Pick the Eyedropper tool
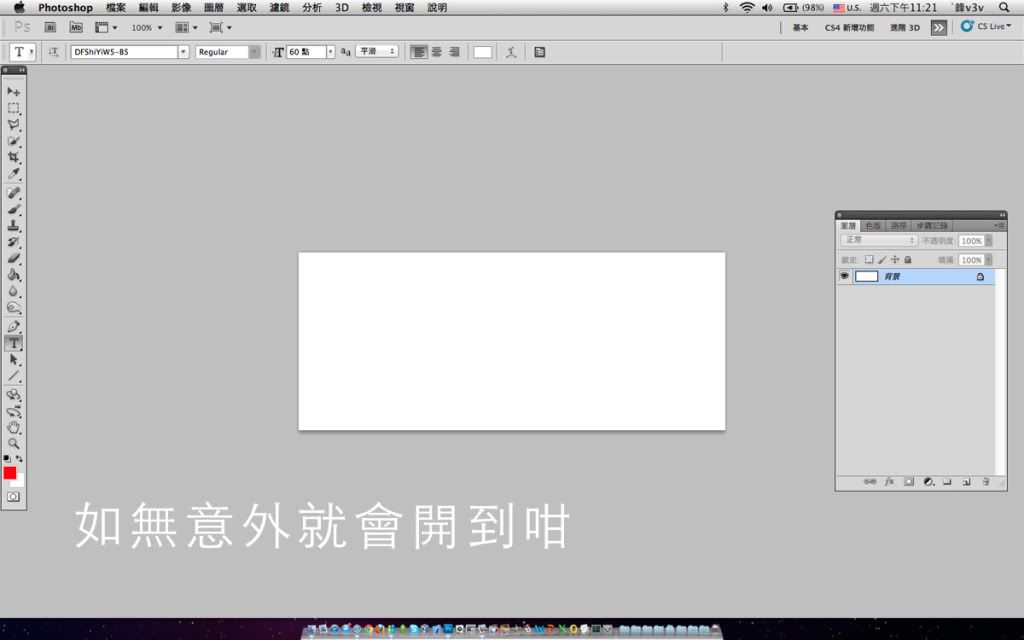Viewport: 1024px width, 640px height. (x=14, y=174)
